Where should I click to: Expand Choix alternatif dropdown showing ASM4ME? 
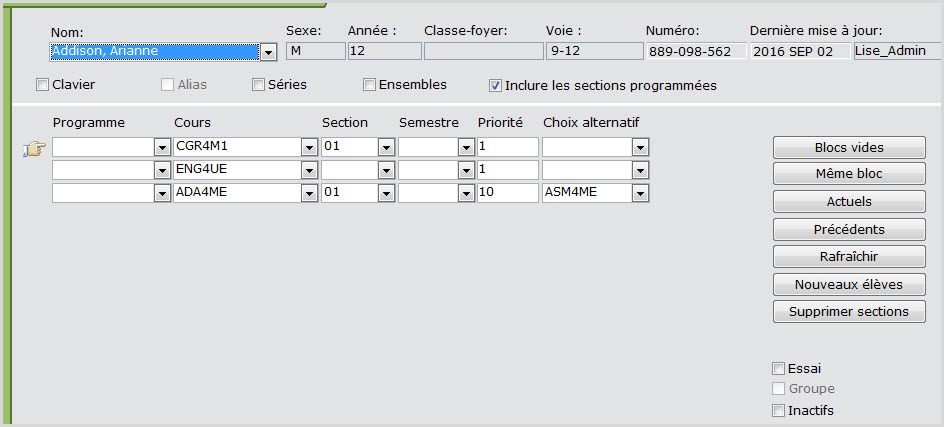tap(641, 193)
